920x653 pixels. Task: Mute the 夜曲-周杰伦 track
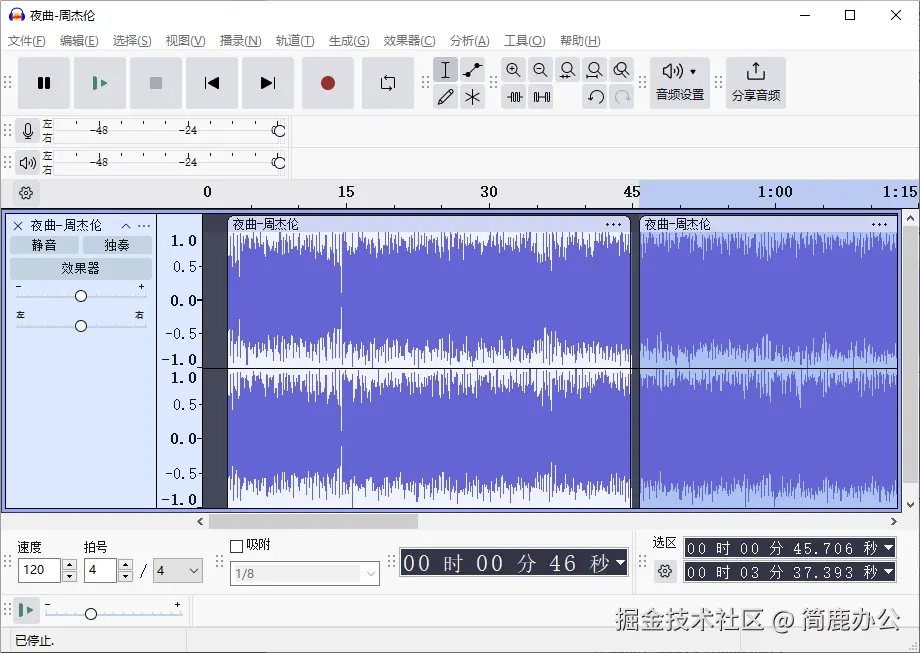coord(44,244)
